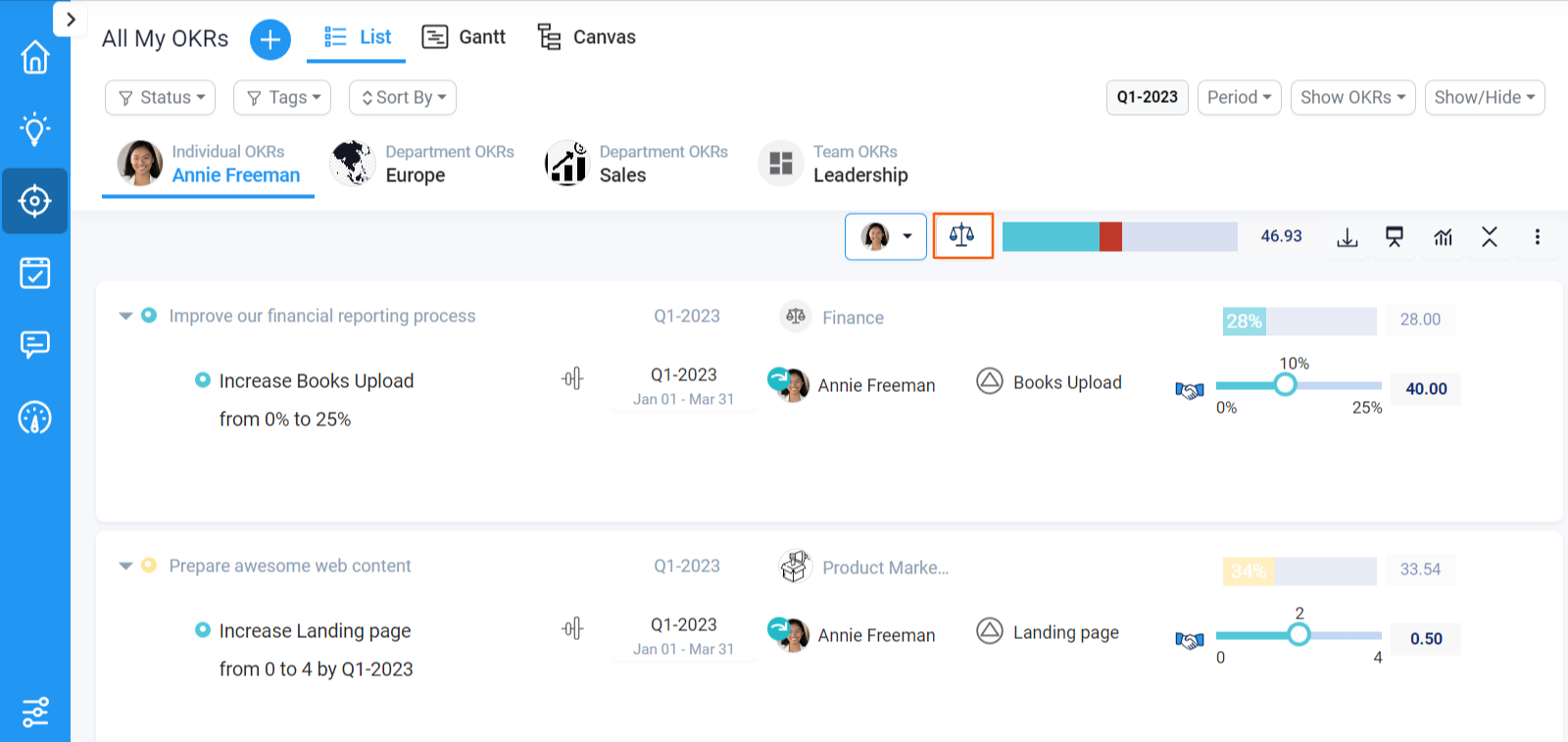The height and width of the screenshot is (742, 1568).
Task: Open the Period dropdown
Action: [x=1239, y=97]
